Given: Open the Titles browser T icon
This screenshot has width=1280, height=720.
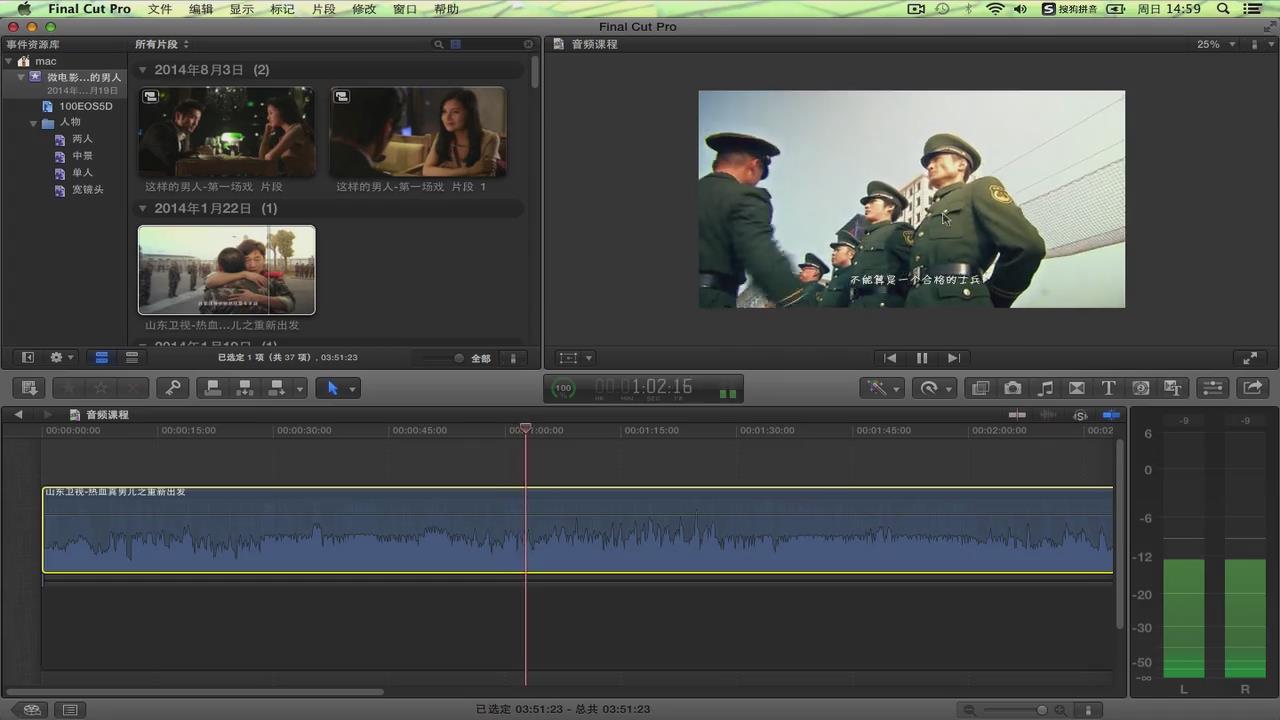Looking at the screenshot, I should 1108,388.
